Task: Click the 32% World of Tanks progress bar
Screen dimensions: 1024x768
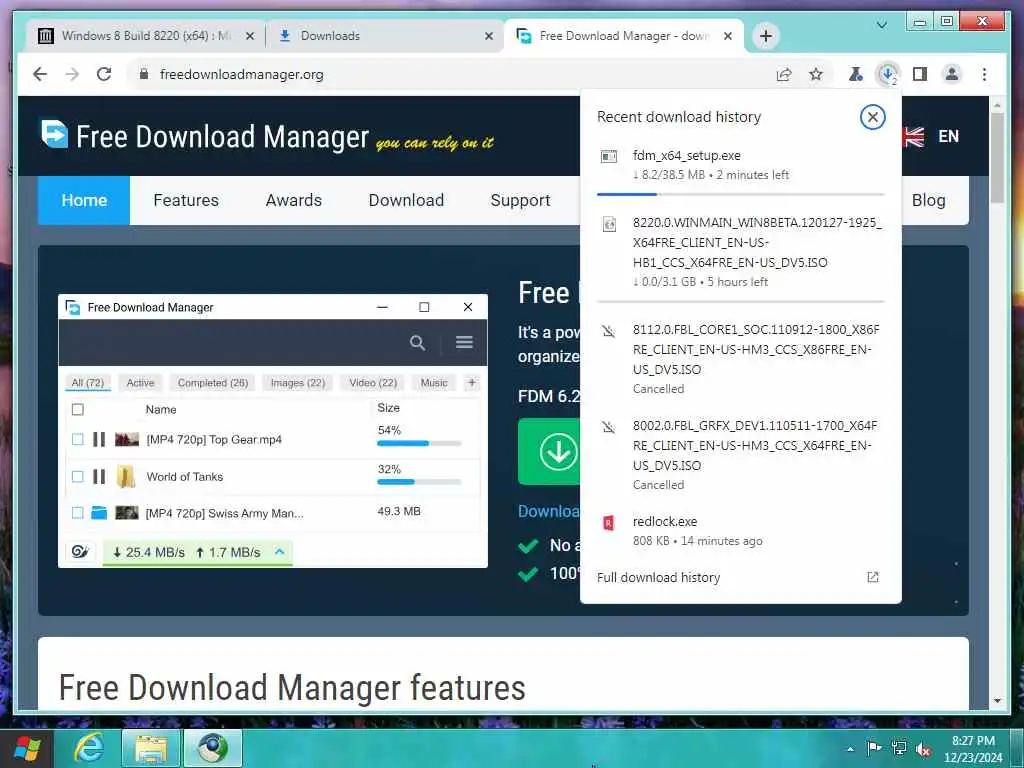Action: coord(419,482)
